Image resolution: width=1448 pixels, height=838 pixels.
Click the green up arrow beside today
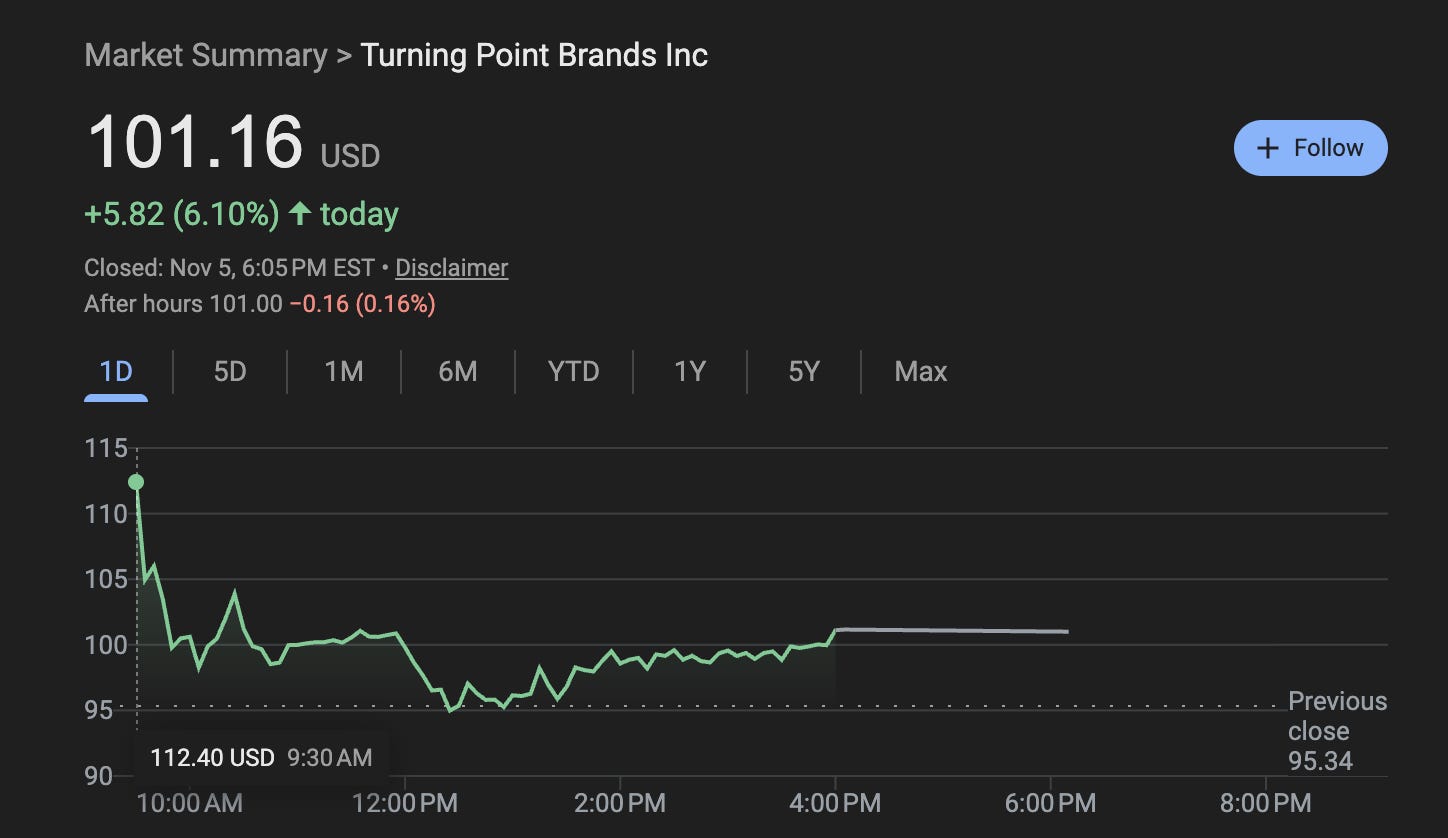pyautogui.click(x=299, y=213)
